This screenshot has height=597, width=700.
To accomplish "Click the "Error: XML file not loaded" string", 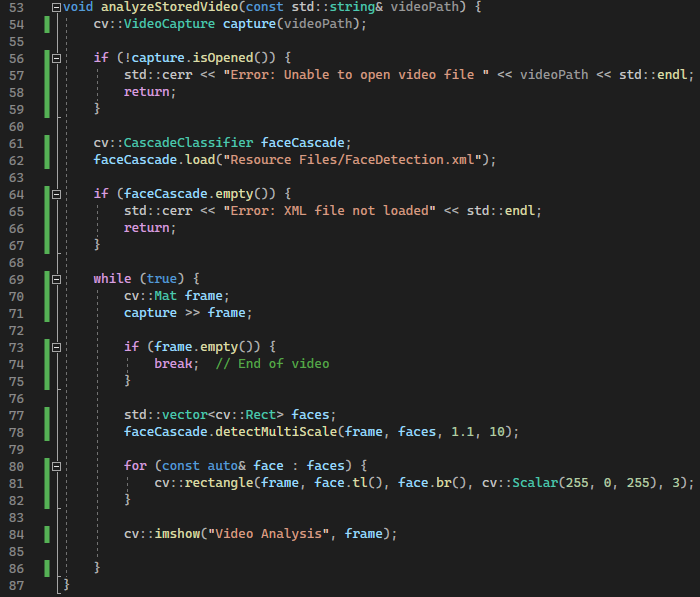I will [329, 210].
